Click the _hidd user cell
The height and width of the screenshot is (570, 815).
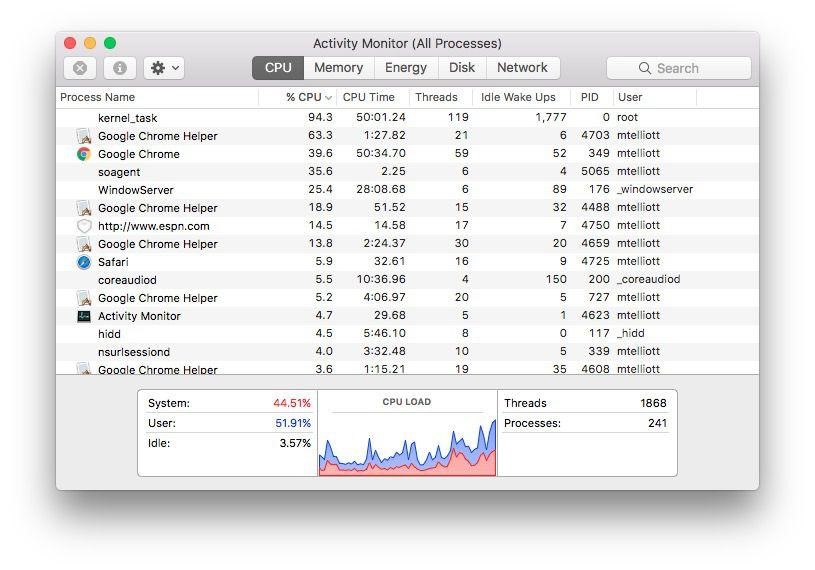coord(631,333)
